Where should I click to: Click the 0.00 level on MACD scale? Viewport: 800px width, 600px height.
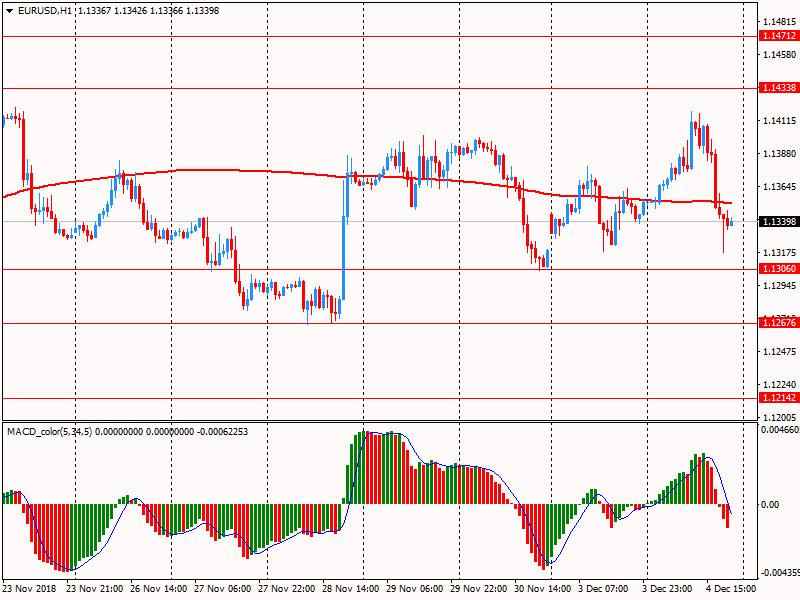pos(769,505)
